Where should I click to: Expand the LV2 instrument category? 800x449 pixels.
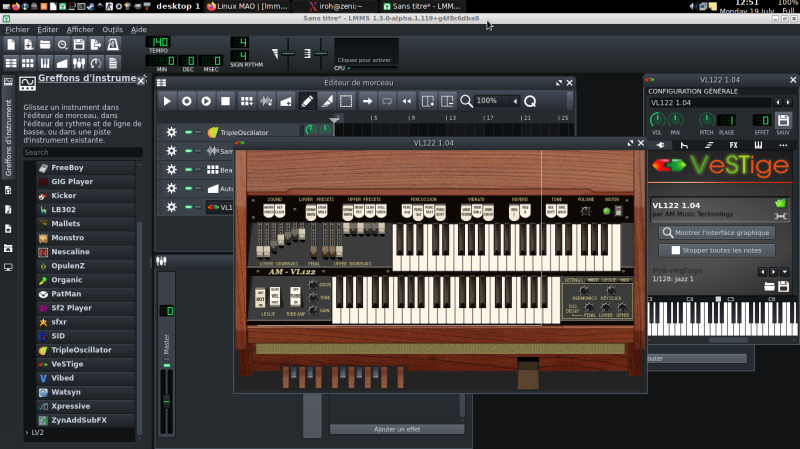27,433
